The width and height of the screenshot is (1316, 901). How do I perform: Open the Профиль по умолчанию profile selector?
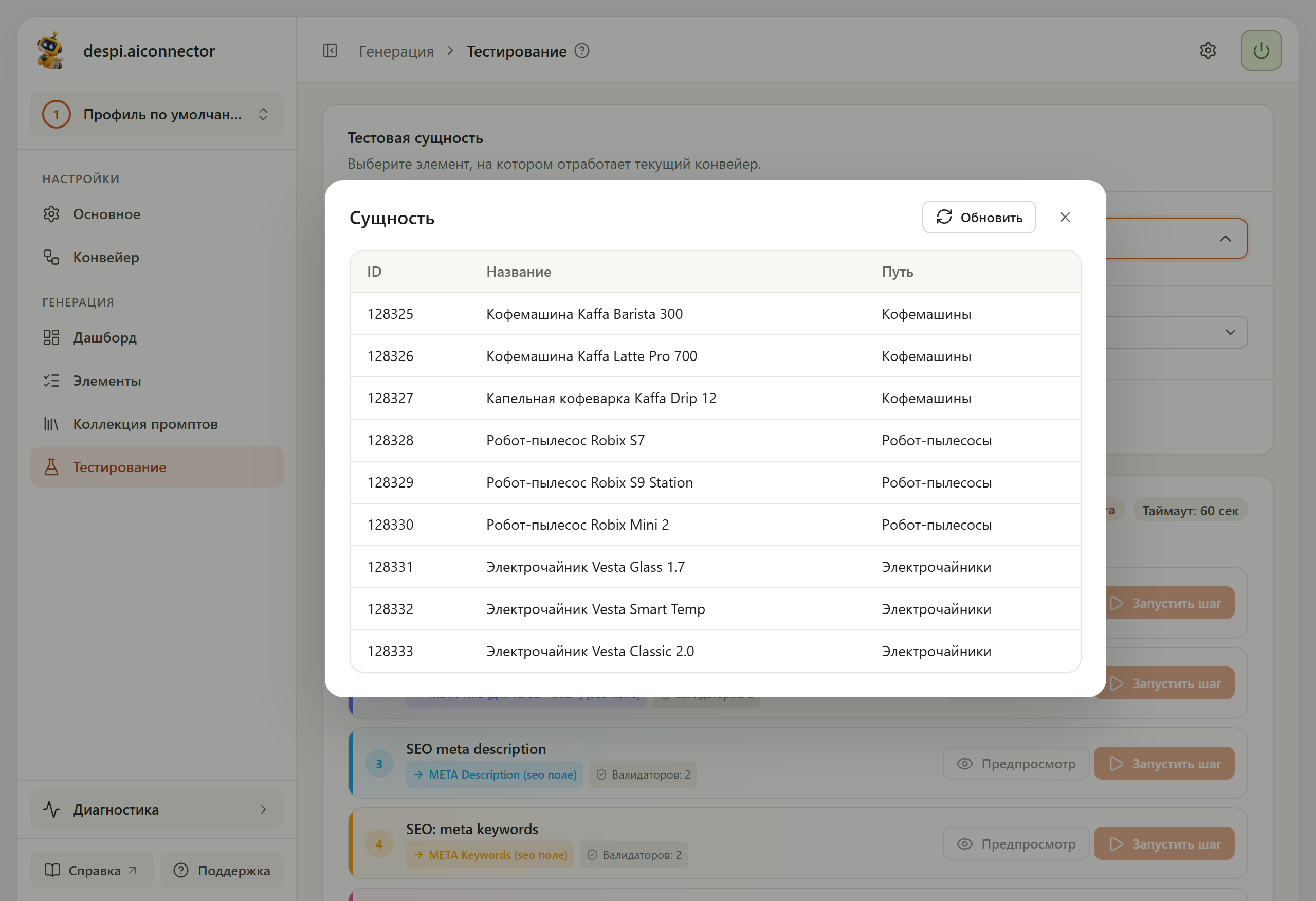(156, 114)
